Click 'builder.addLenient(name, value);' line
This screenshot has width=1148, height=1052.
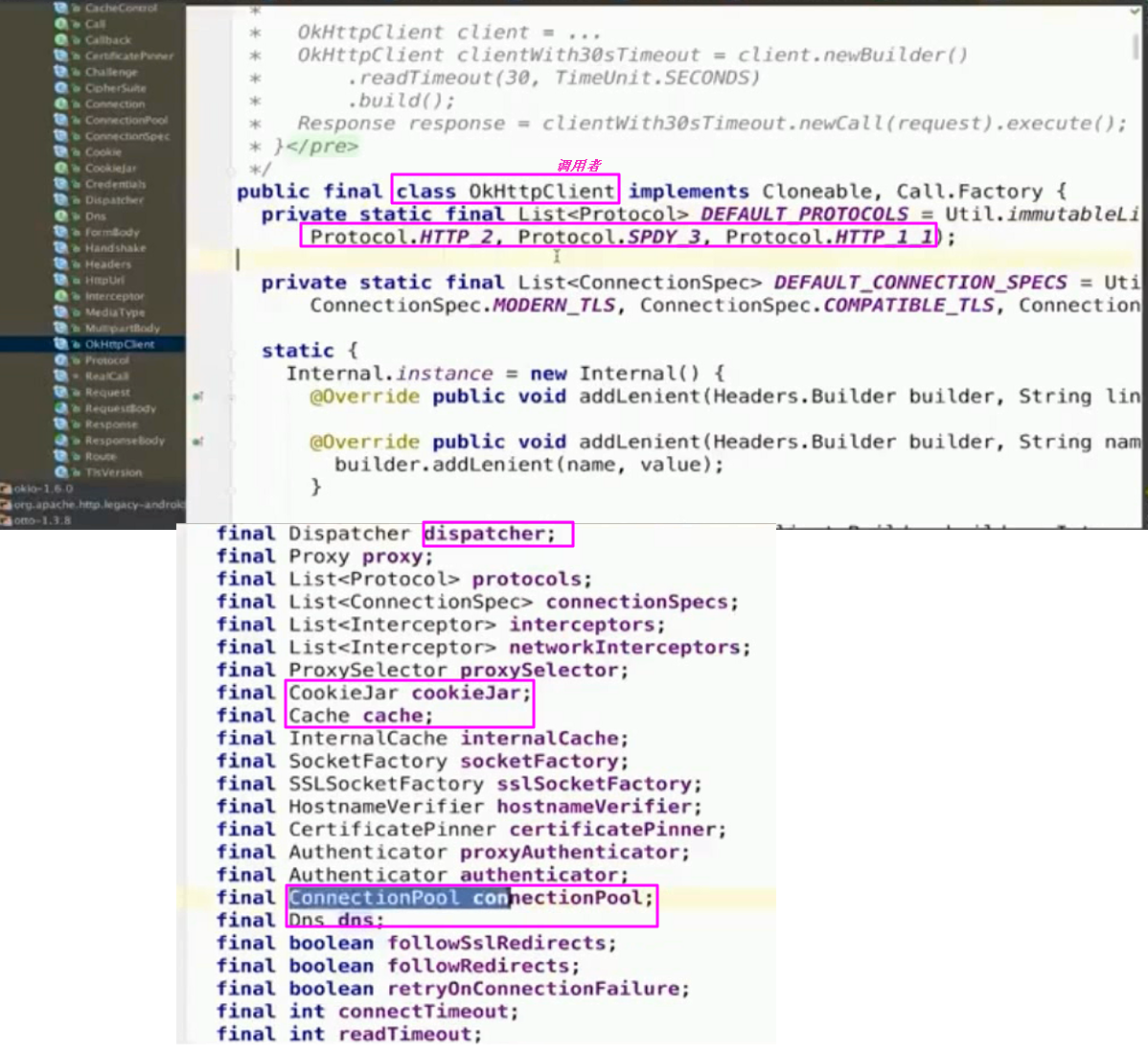pyautogui.click(x=529, y=465)
